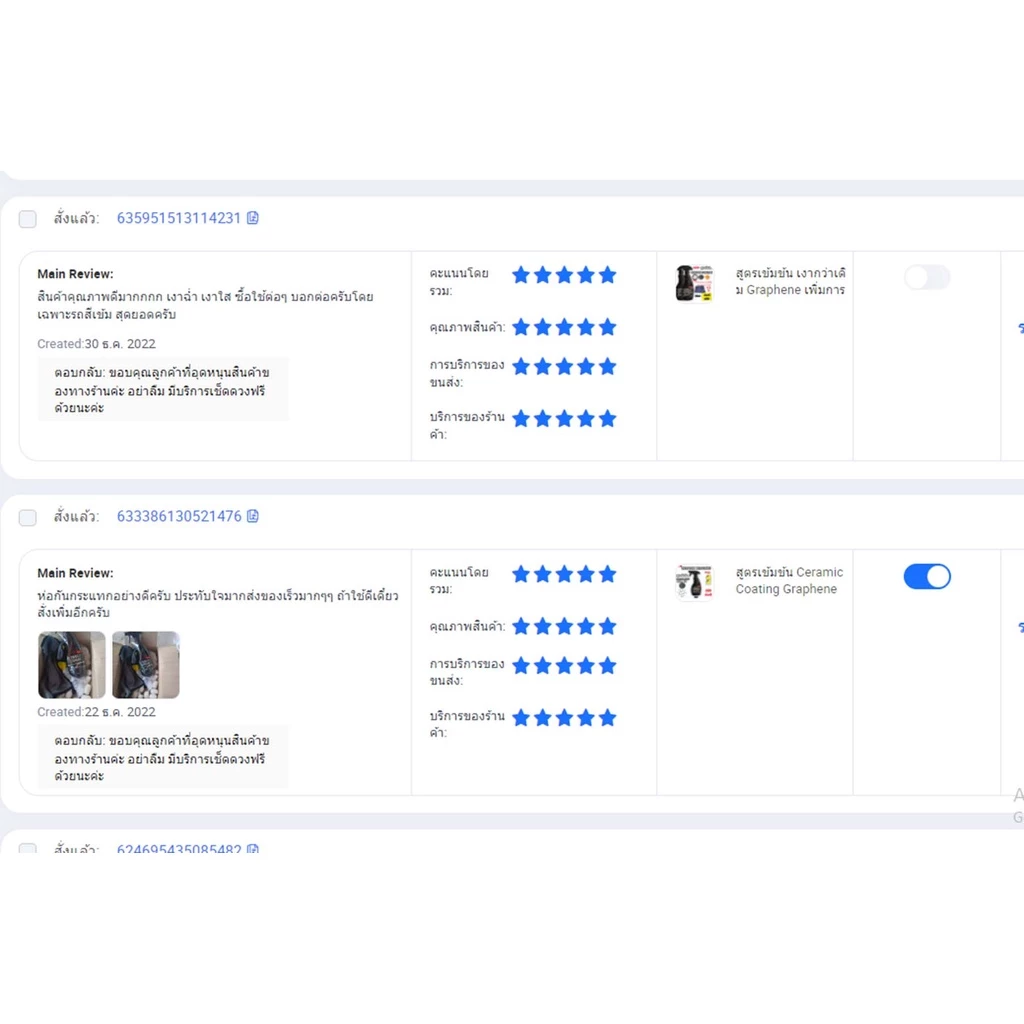The height and width of the screenshot is (1024, 1024).
Task: Select shop service stars in 22 ธ.ค. review
Action: [564, 718]
